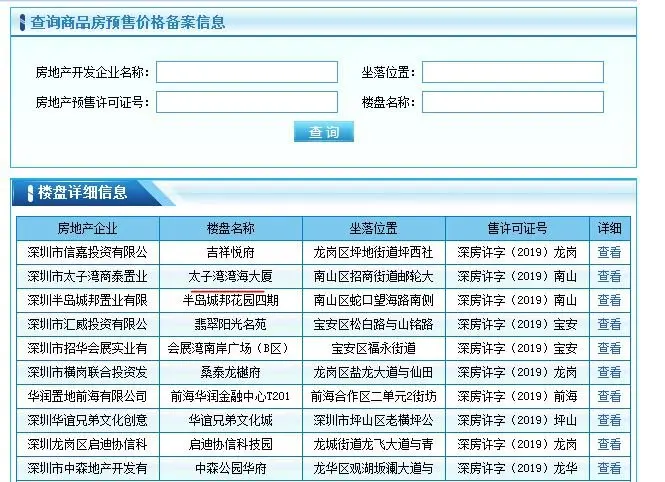
Task: Select the 华谊兄弟文化城 cell
Action: [x=231, y=421]
